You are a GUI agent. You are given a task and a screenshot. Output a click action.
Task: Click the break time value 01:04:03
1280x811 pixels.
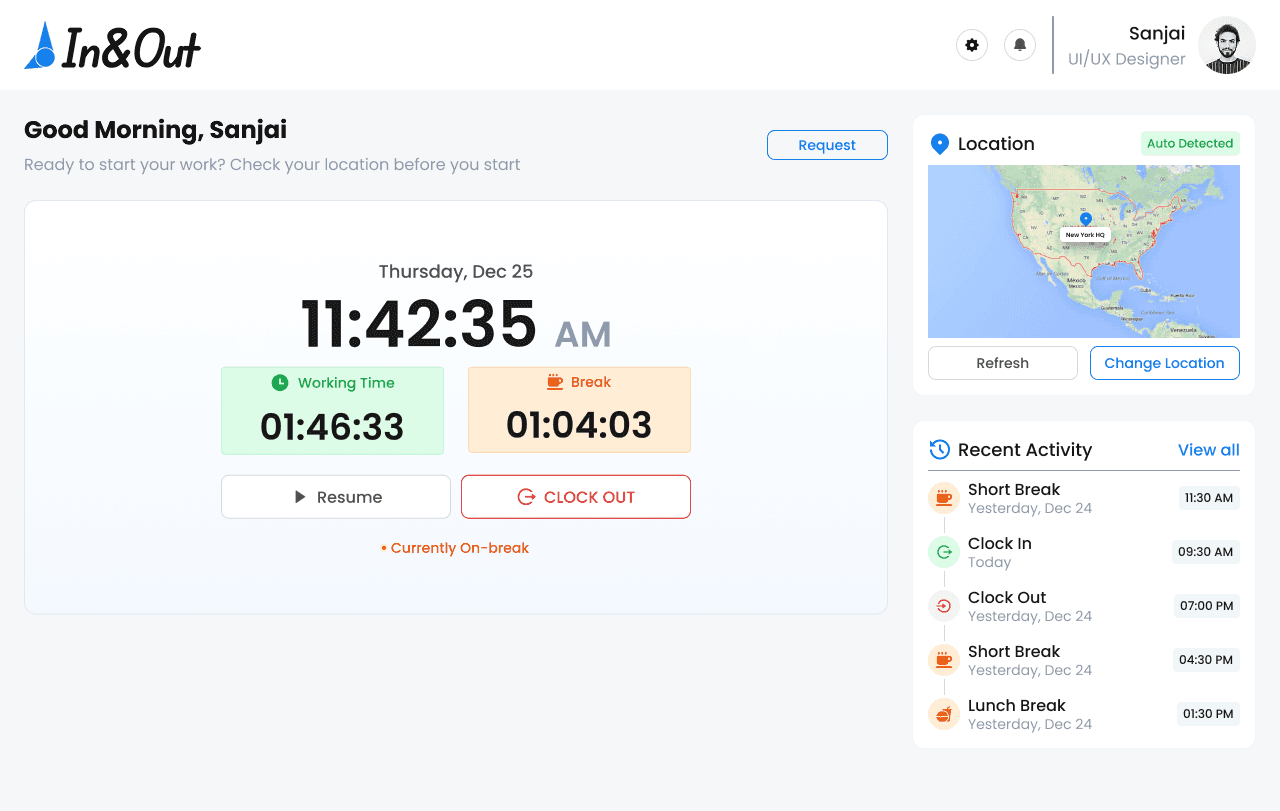[579, 425]
